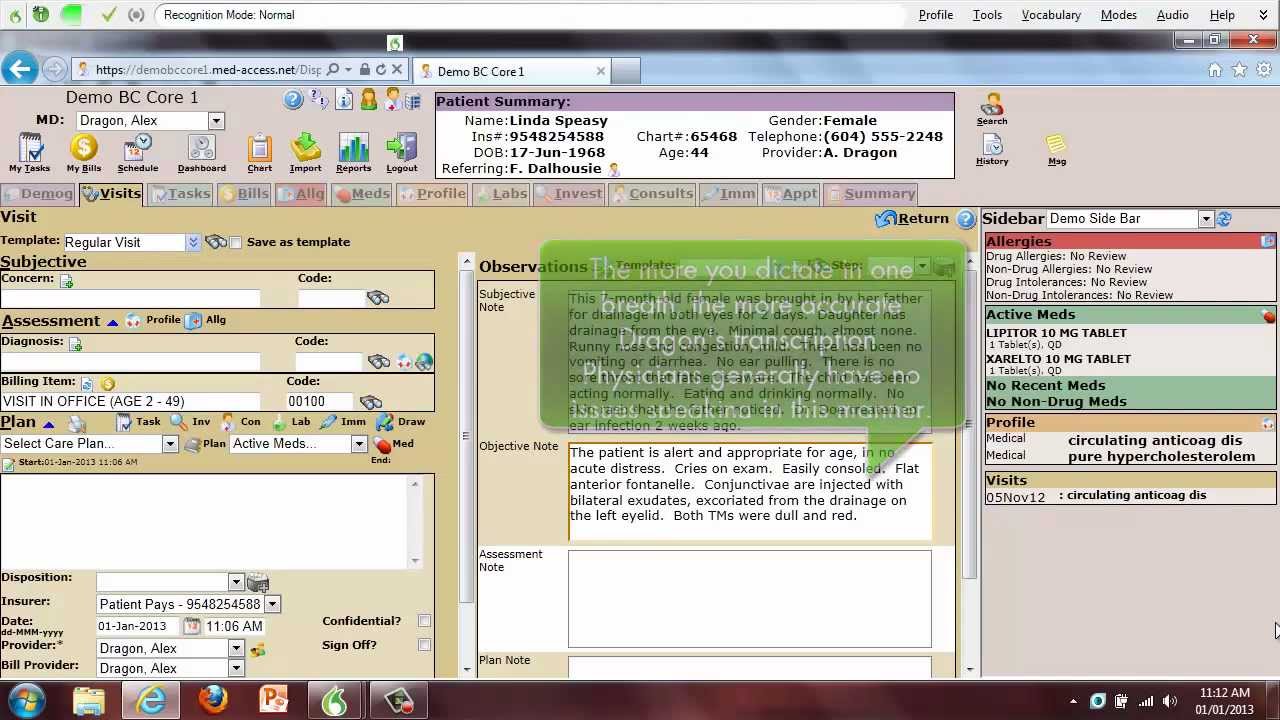This screenshot has height=720, width=1280.
Task: Open the Sidebar Demo Side Bar dropdown
Action: [x=1206, y=219]
